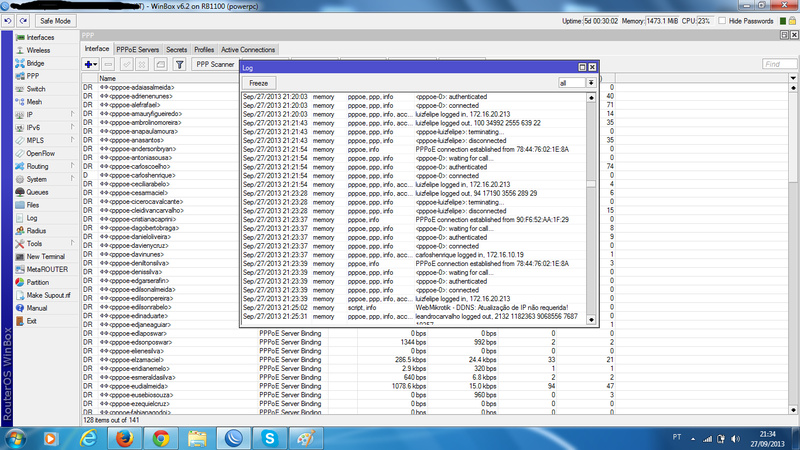800x450 pixels.
Task: Open Interfaces in the sidebar
Action: point(40,37)
